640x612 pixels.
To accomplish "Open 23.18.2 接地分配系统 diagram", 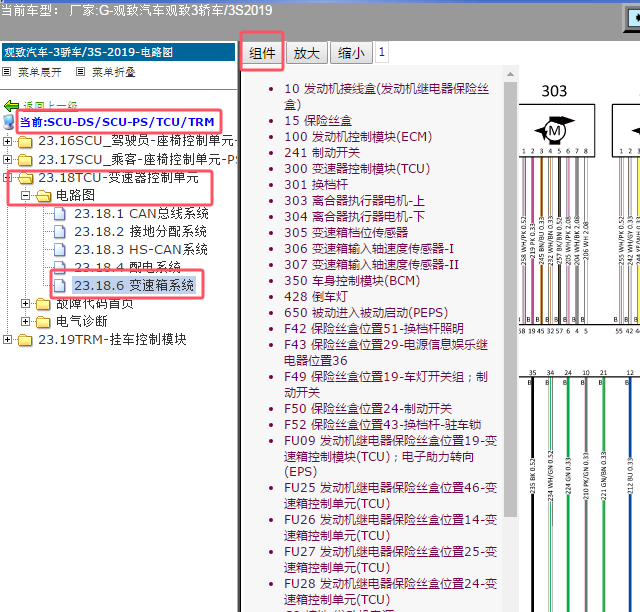I will [140, 231].
